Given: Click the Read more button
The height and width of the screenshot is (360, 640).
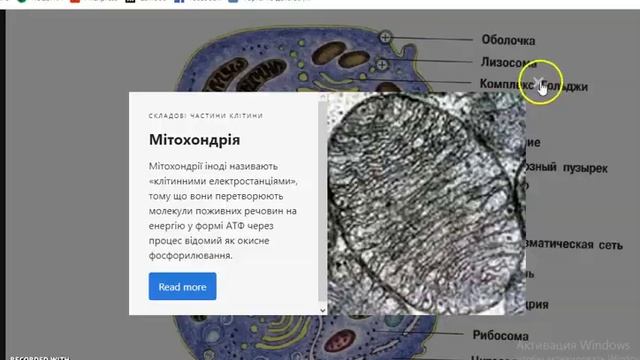Looking at the screenshot, I should click(182, 287).
